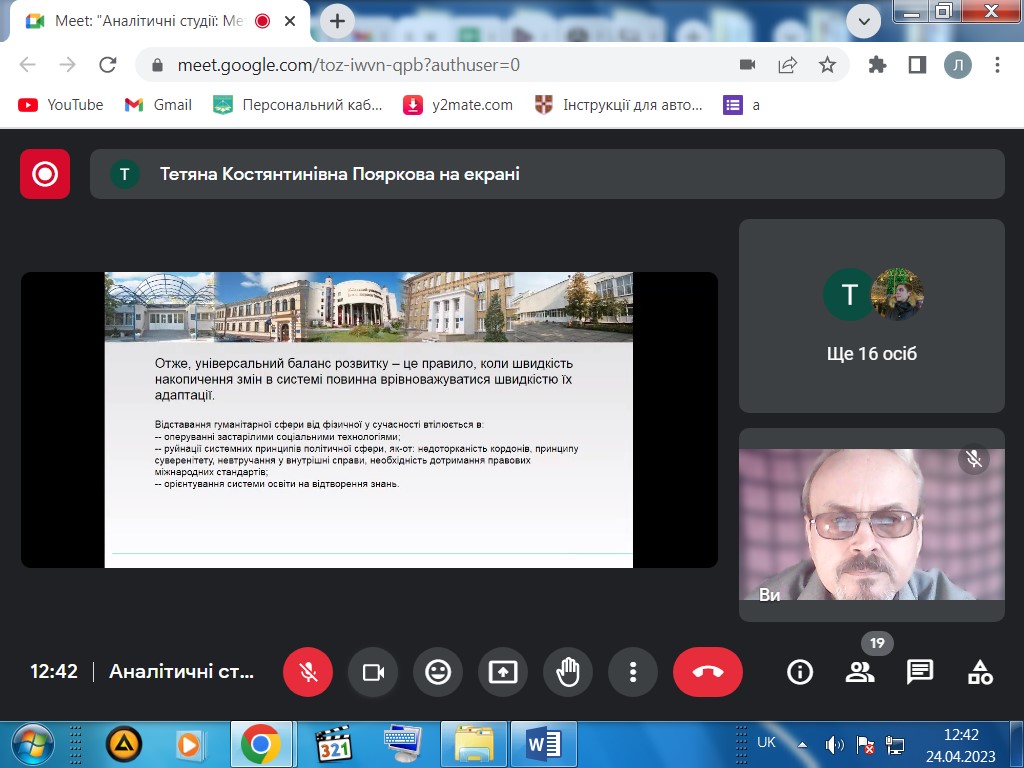The height and width of the screenshot is (768, 1024).
Task: Select the Meet browser tab
Action: (140, 18)
